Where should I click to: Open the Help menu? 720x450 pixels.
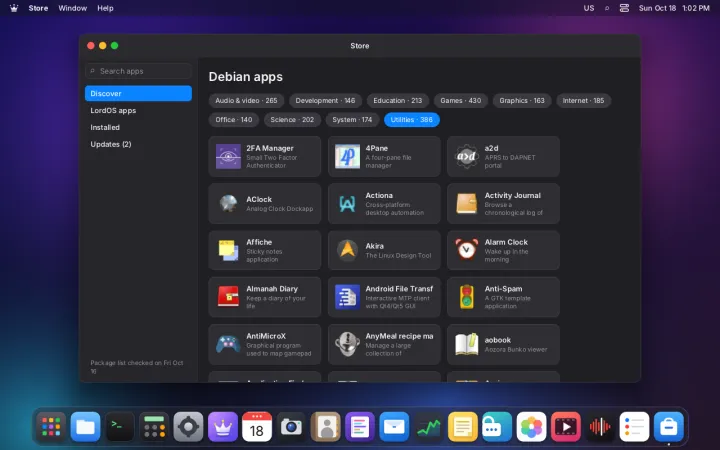pos(105,8)
